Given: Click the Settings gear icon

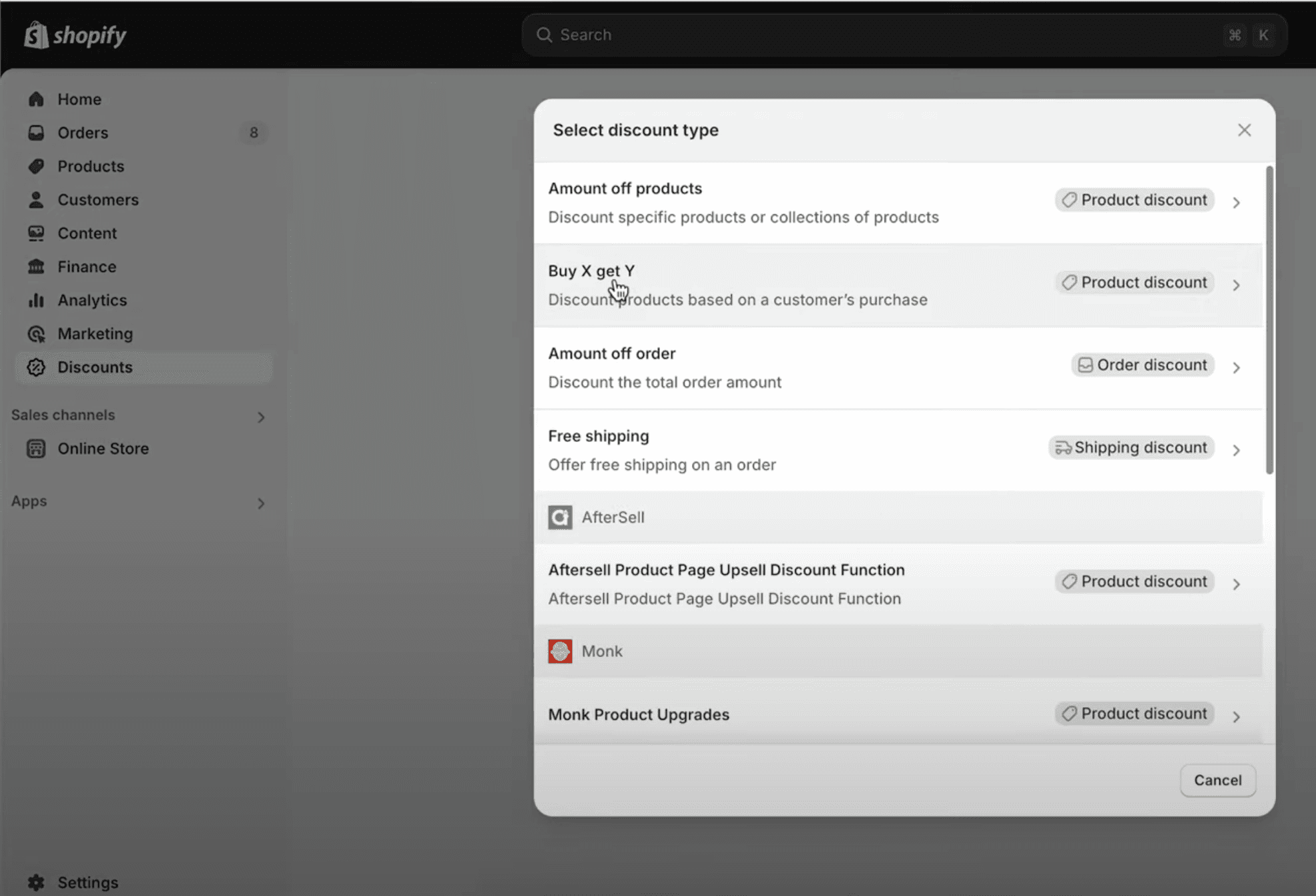Looking at the screenshot, I should [x=36, y=882].
